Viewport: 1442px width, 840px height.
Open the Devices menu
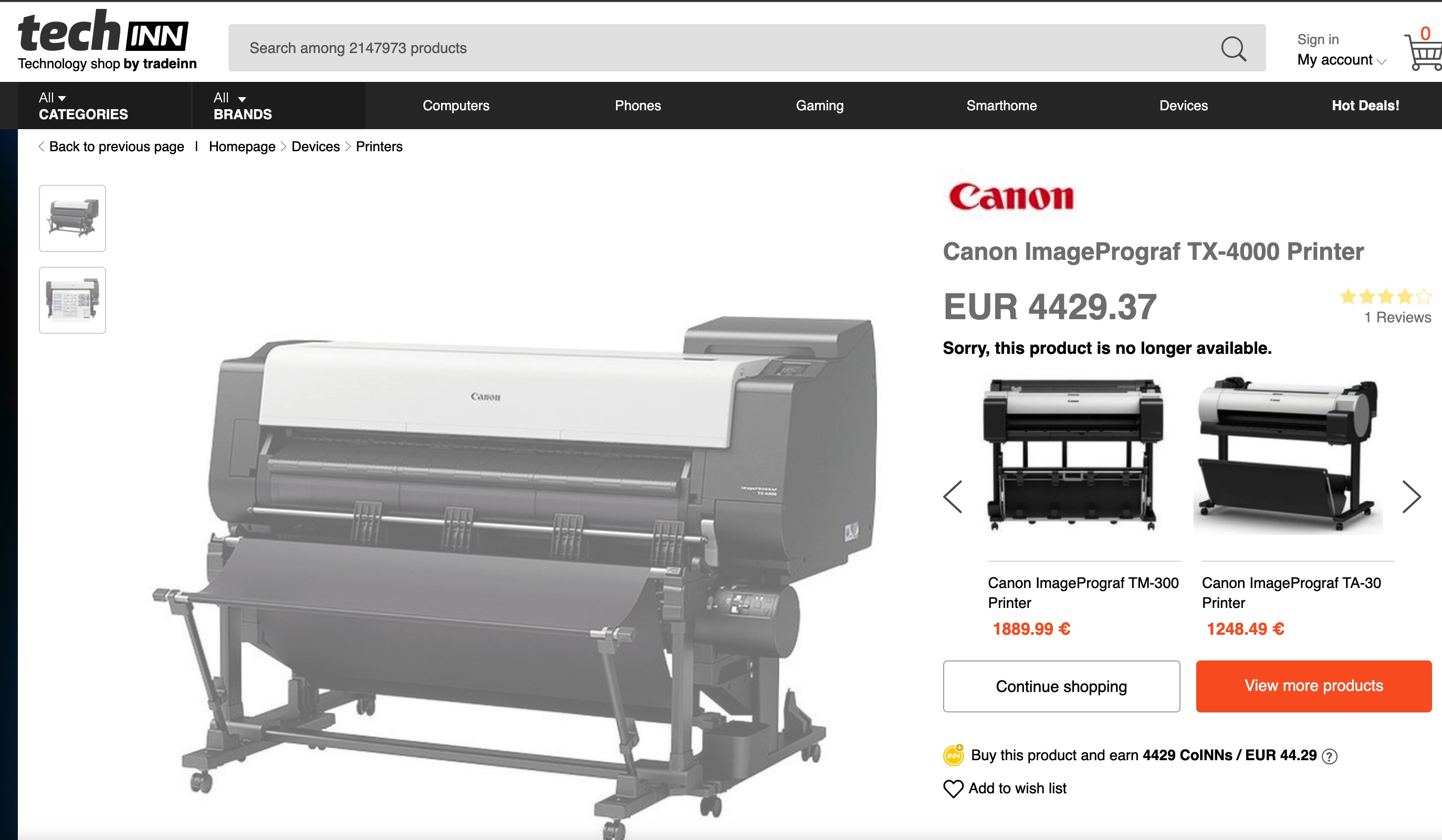[x=1183, y=106]
